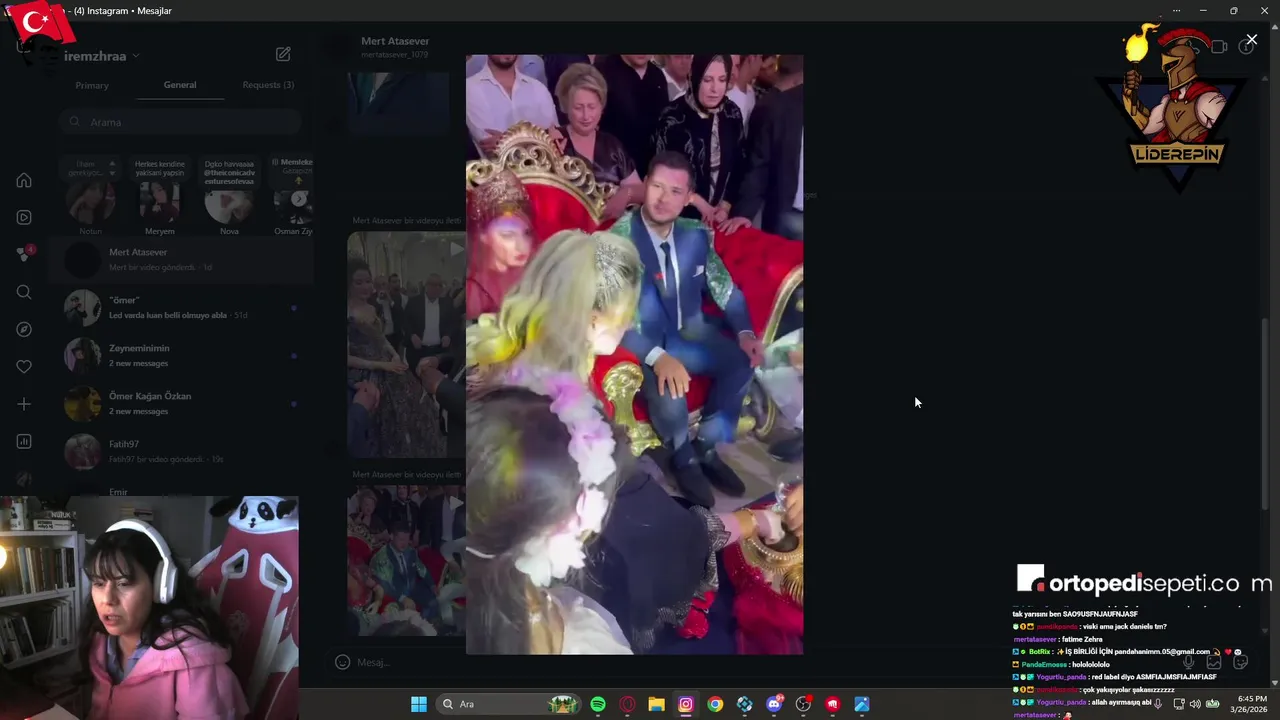Open Spotify from the taskbar

598,704
